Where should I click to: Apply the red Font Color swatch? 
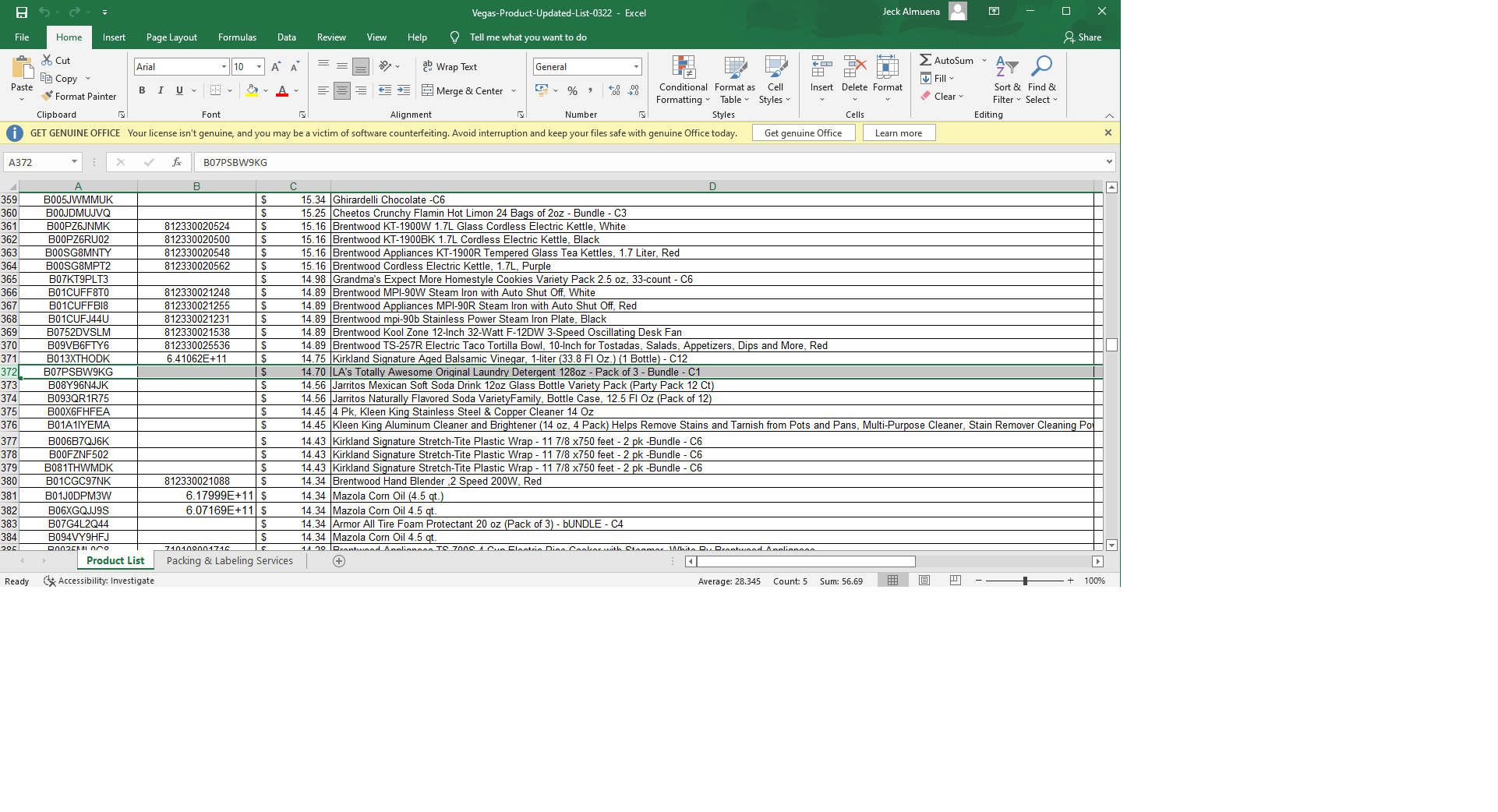(282, 90)
